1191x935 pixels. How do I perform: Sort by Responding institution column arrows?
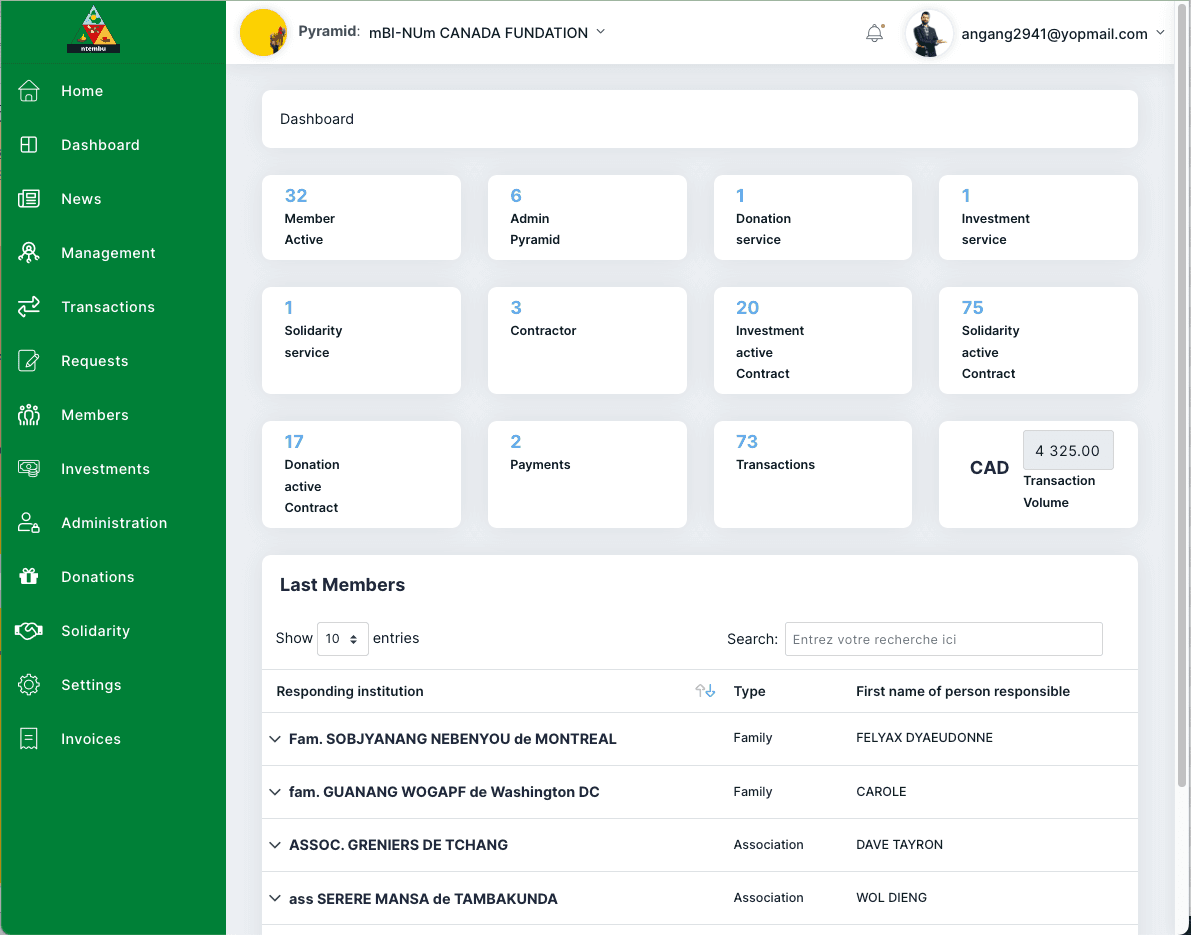click(705, 691)
